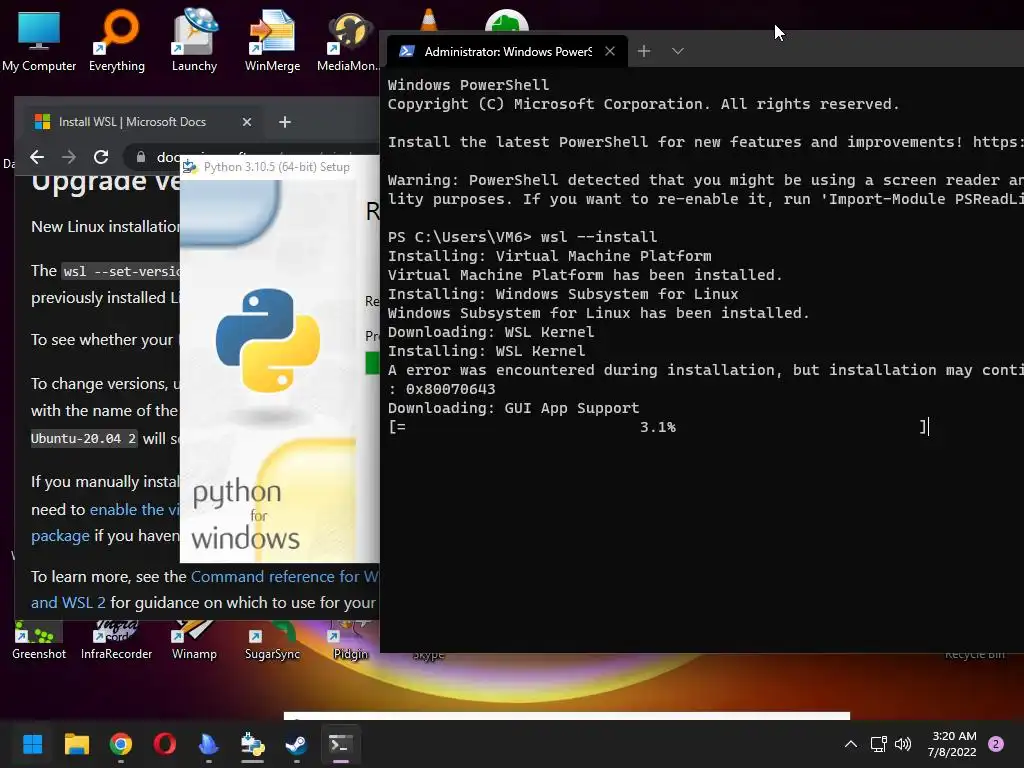The width and height of the screenshot is (1024, 768).
Task: Click the 3.1% download progress text
Action: (658, 427)
